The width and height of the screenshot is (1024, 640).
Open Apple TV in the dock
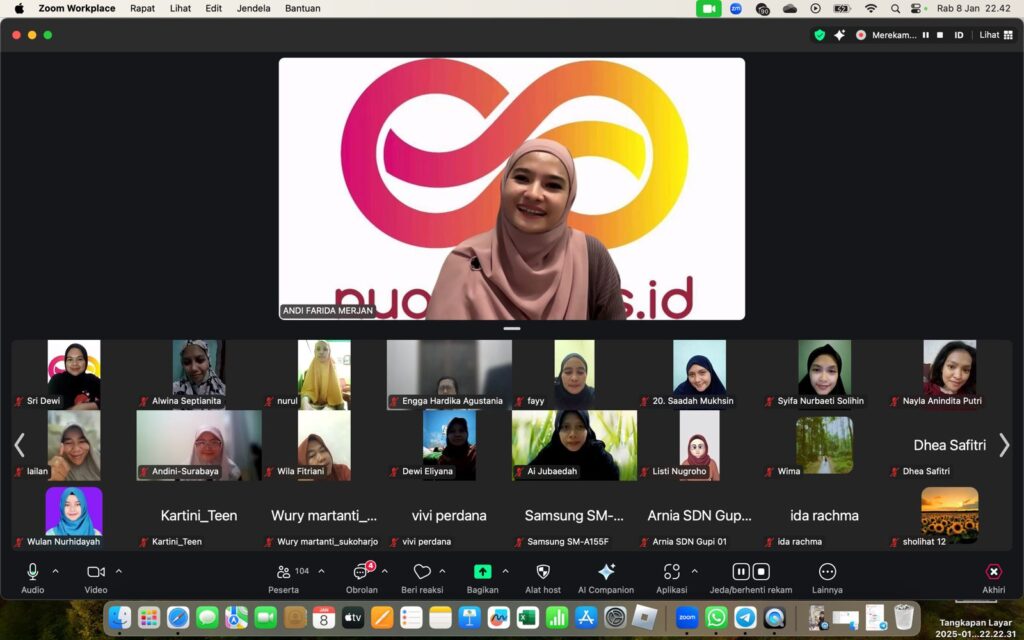(x=353, y=617)
